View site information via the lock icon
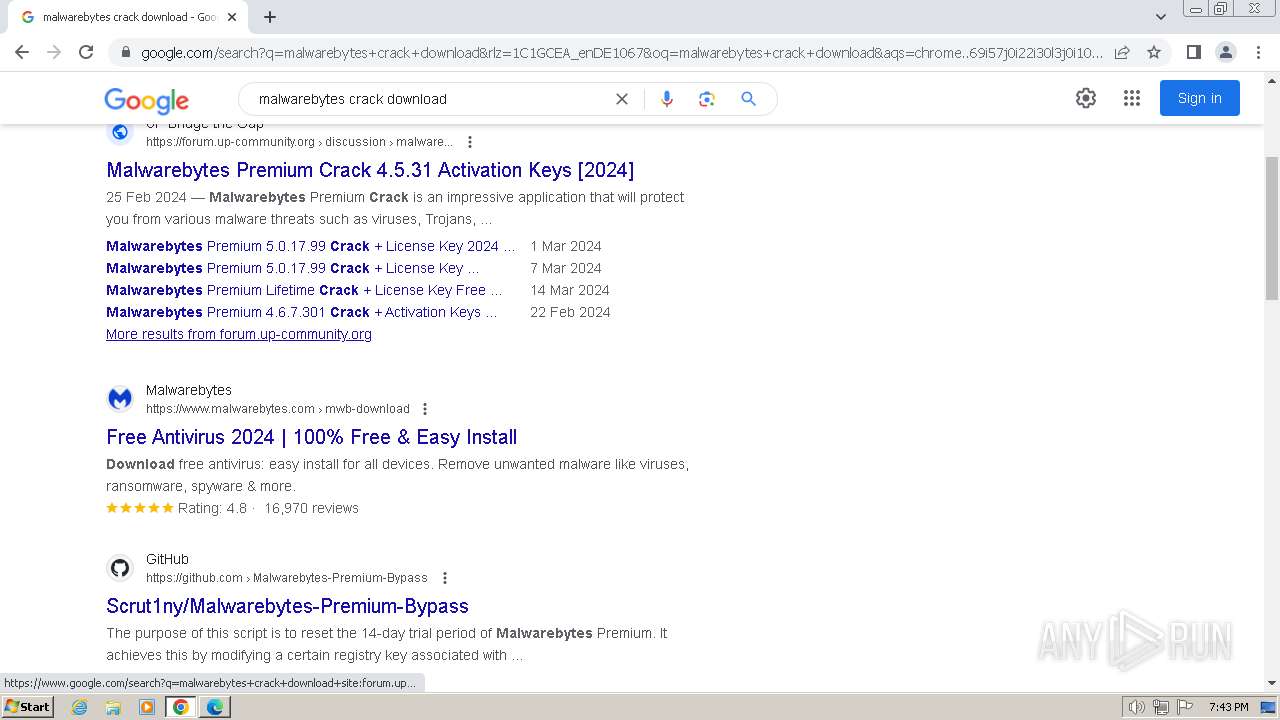 pyautogui.click(x=125, y=52)
